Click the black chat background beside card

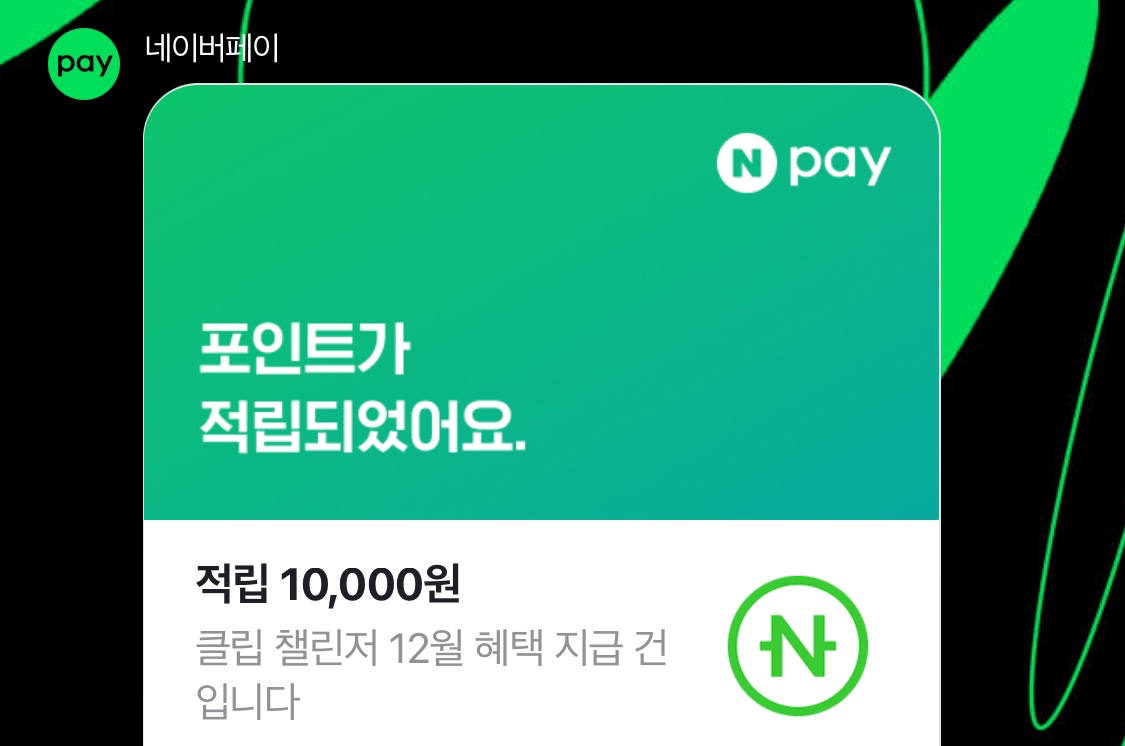pyautogui.click(x=72, y=430)
